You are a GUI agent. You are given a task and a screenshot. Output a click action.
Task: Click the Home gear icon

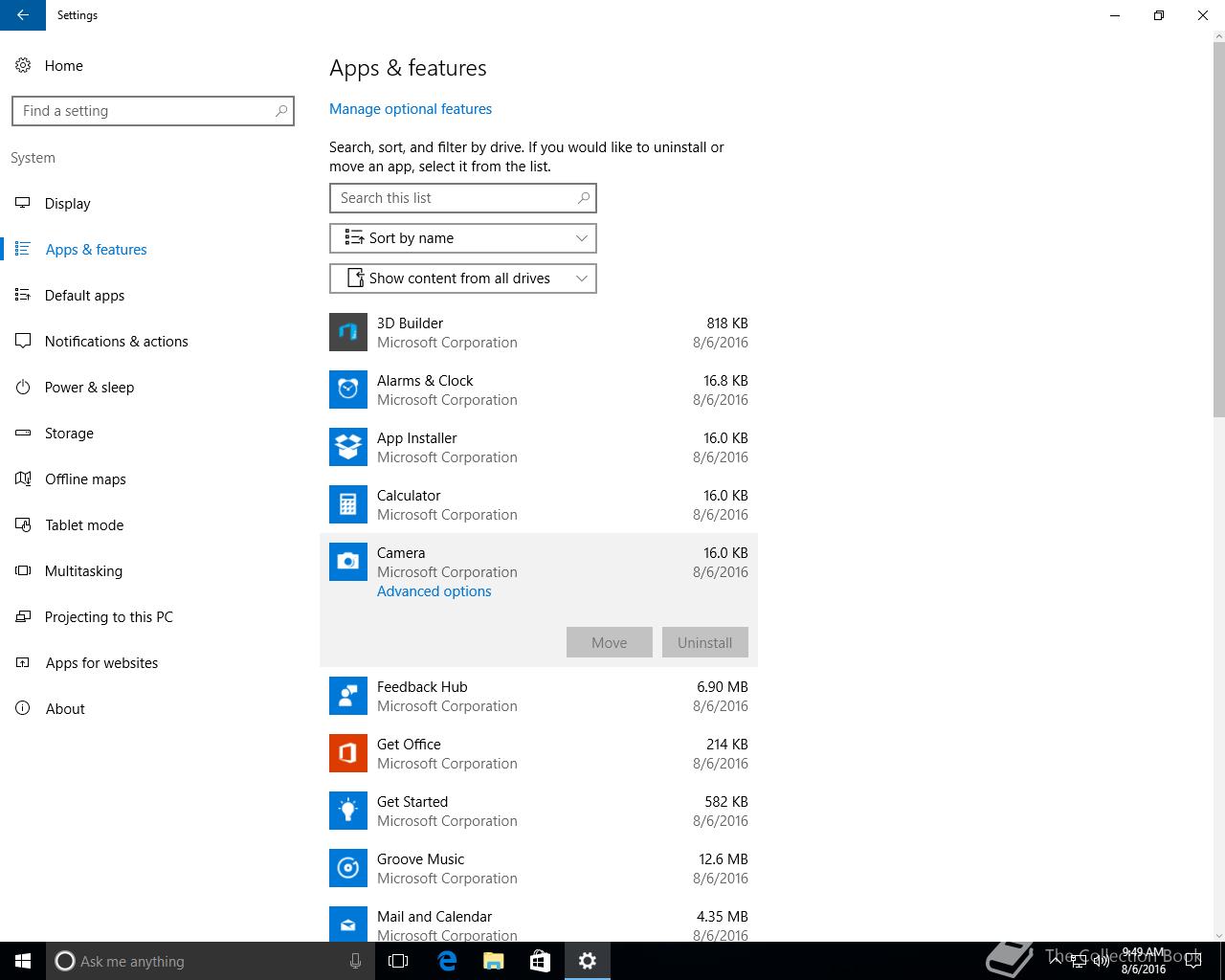click(23, 65)
